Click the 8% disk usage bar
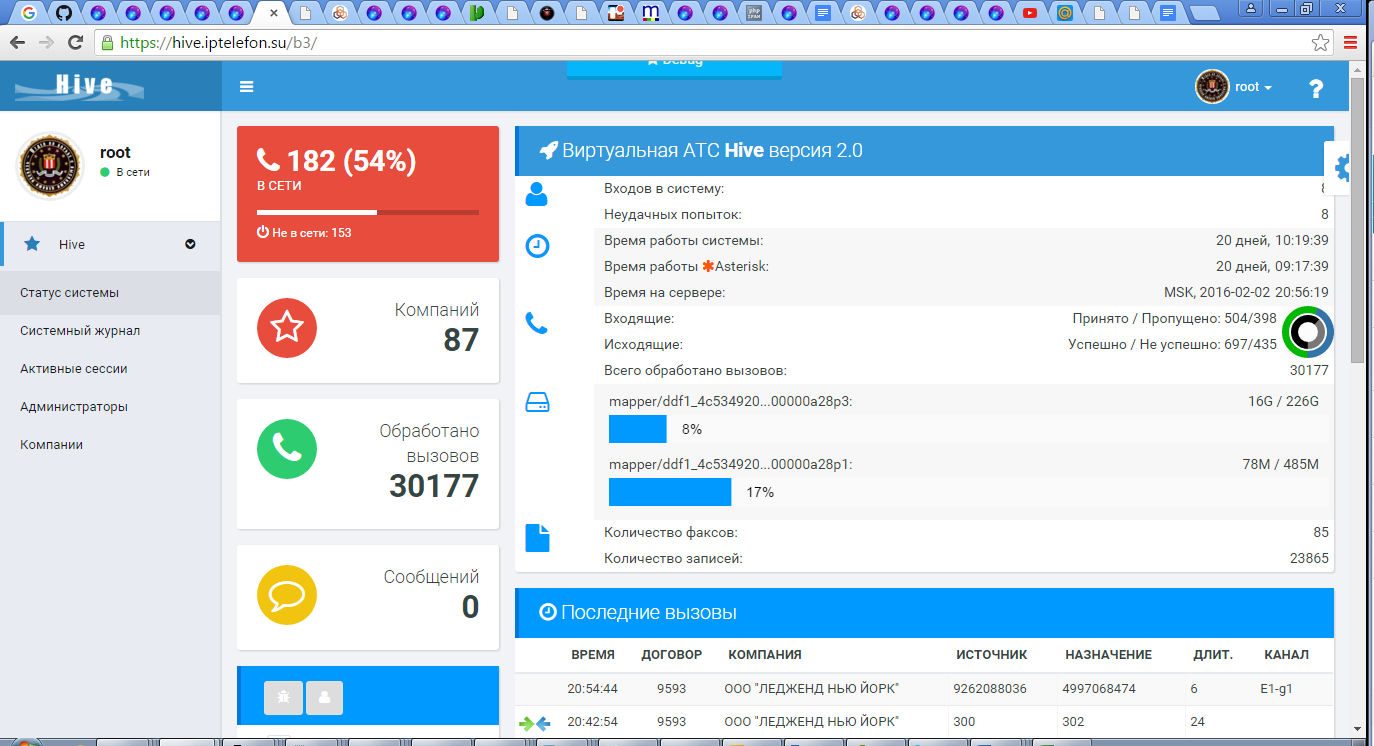 pos(638,429)
